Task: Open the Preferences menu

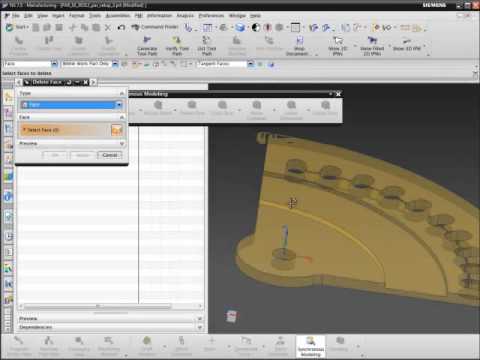Action: pyautogui.click(x=211, y=16)
